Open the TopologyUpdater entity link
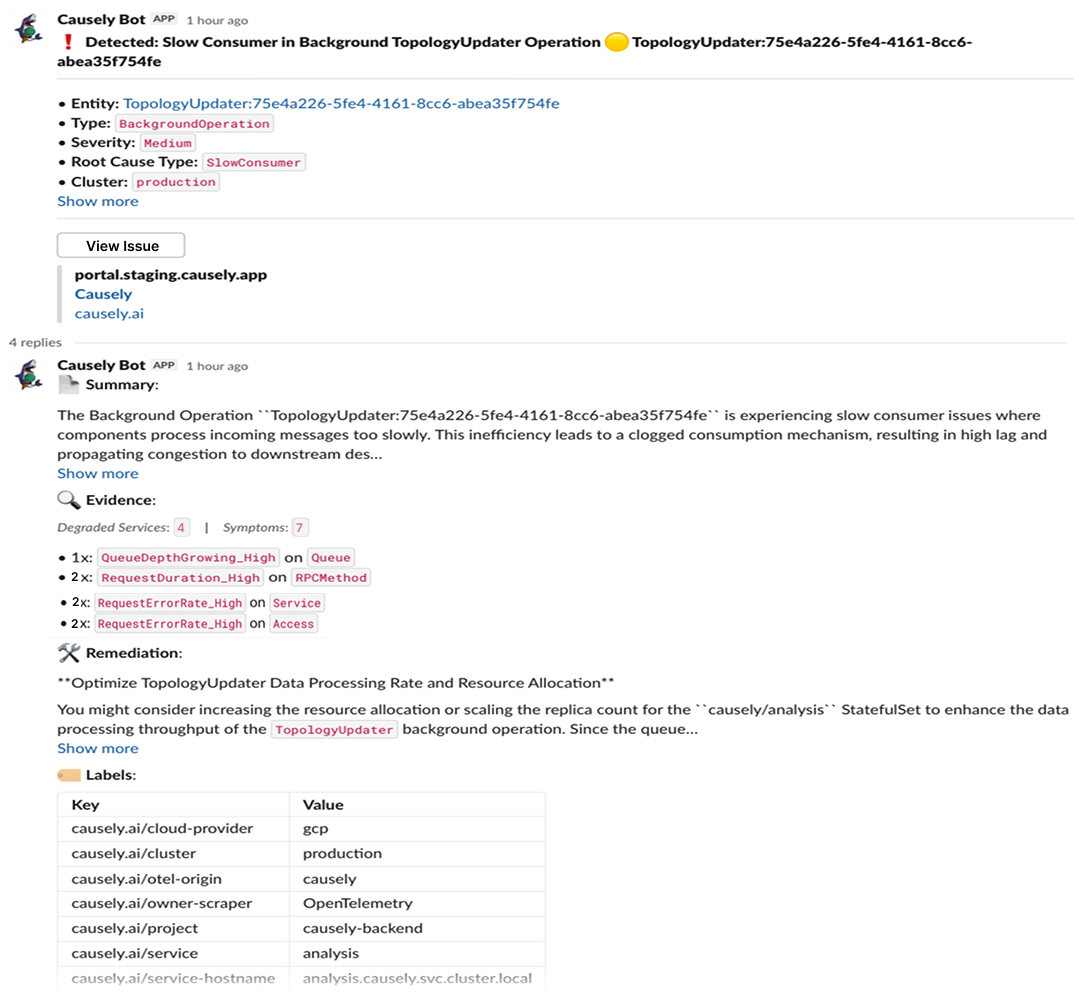Image resolution: width=1079 pixels, height=1000 pixels. coord(341,103)
